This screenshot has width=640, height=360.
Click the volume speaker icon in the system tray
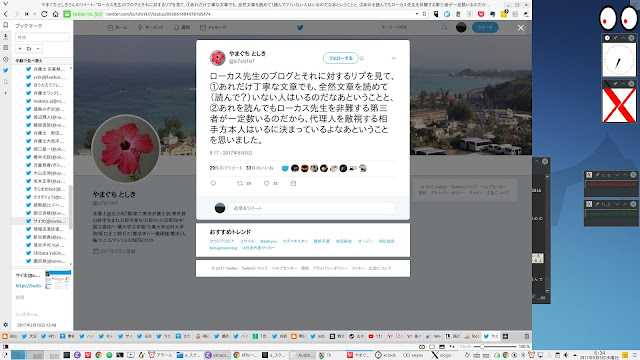click(566, 355)
